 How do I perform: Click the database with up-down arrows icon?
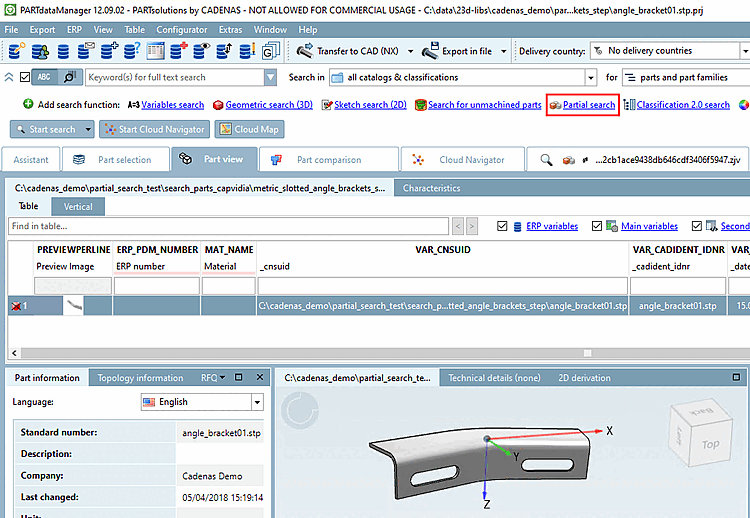click(x=224, y=51)
